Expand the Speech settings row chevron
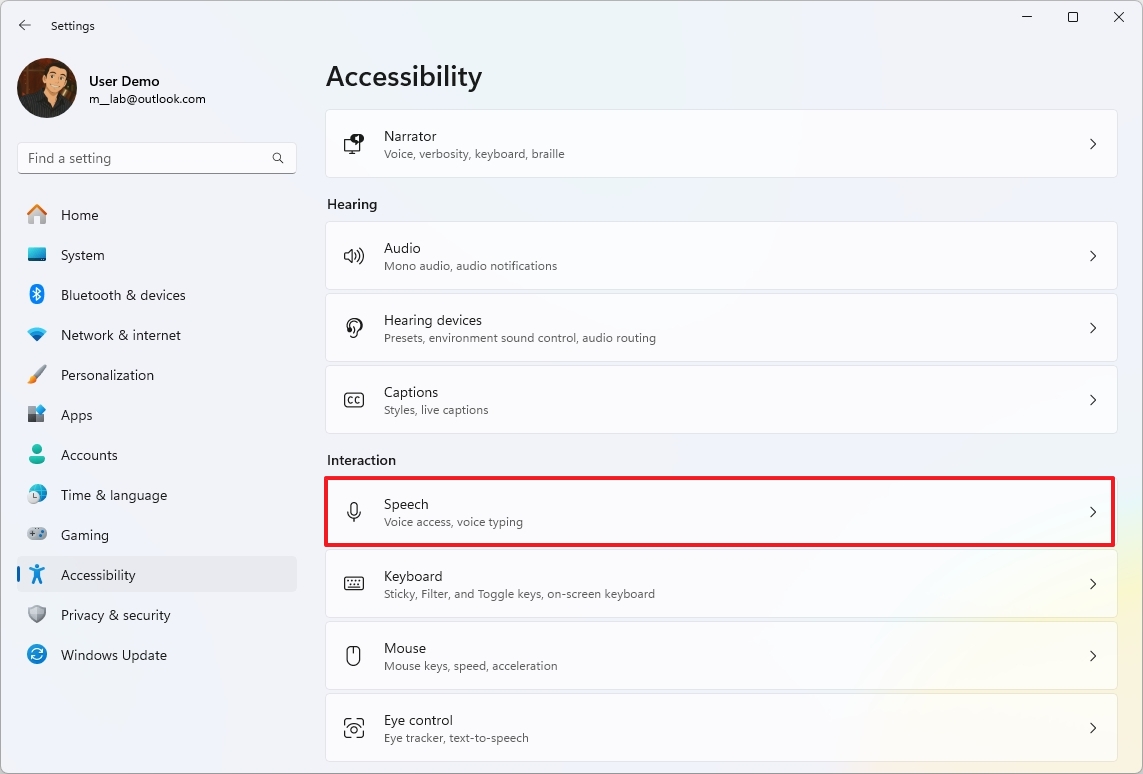 (x=1093, y=511)
